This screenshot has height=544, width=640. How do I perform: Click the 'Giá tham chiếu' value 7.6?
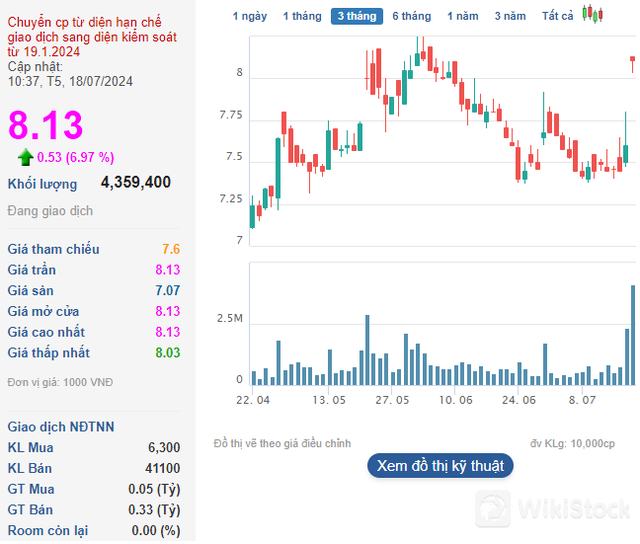[x=170, y=249]
